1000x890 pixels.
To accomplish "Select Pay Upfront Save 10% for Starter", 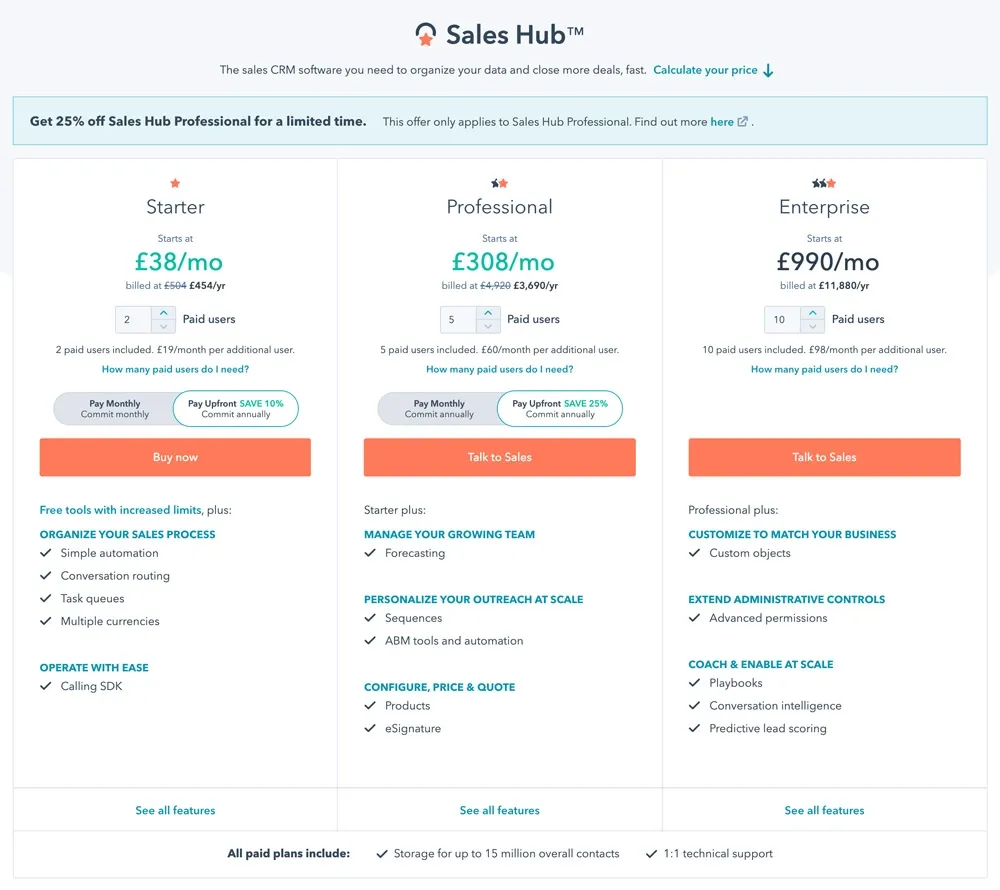I will click(236, 409).
